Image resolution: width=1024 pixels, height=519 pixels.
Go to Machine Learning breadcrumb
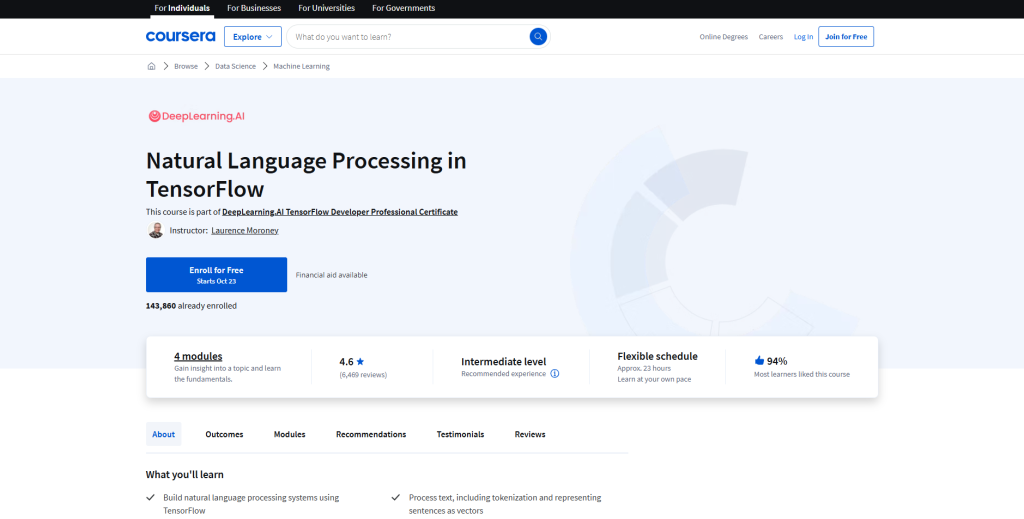pos(301,67)
